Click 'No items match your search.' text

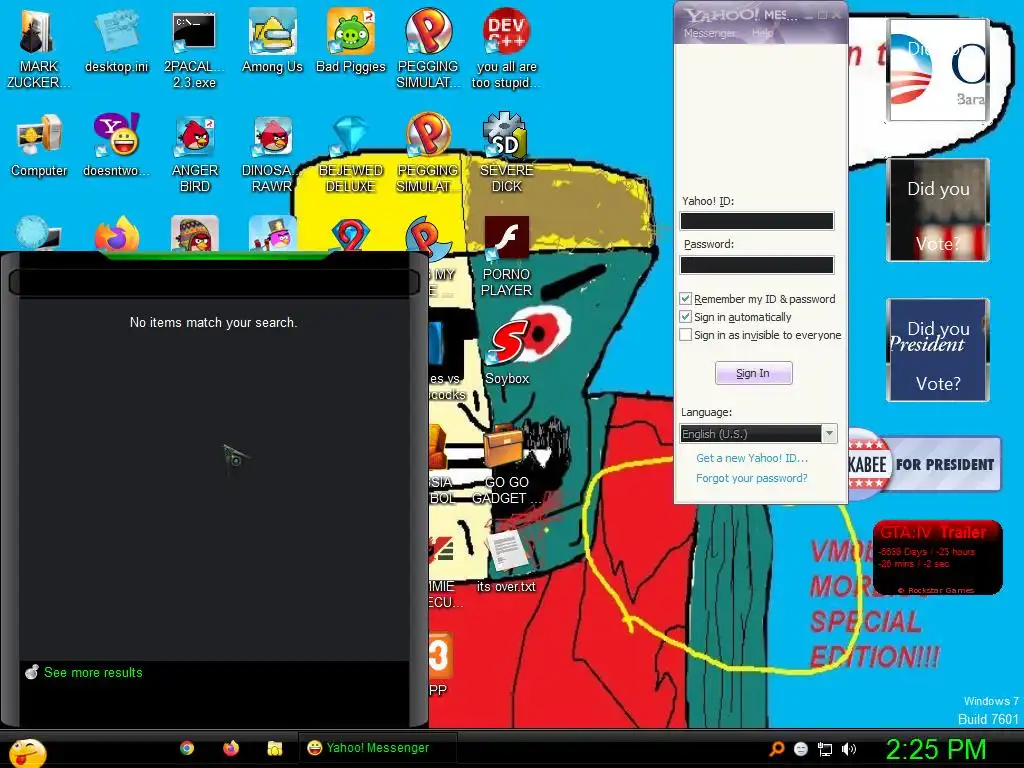click(x=214, y=322)
